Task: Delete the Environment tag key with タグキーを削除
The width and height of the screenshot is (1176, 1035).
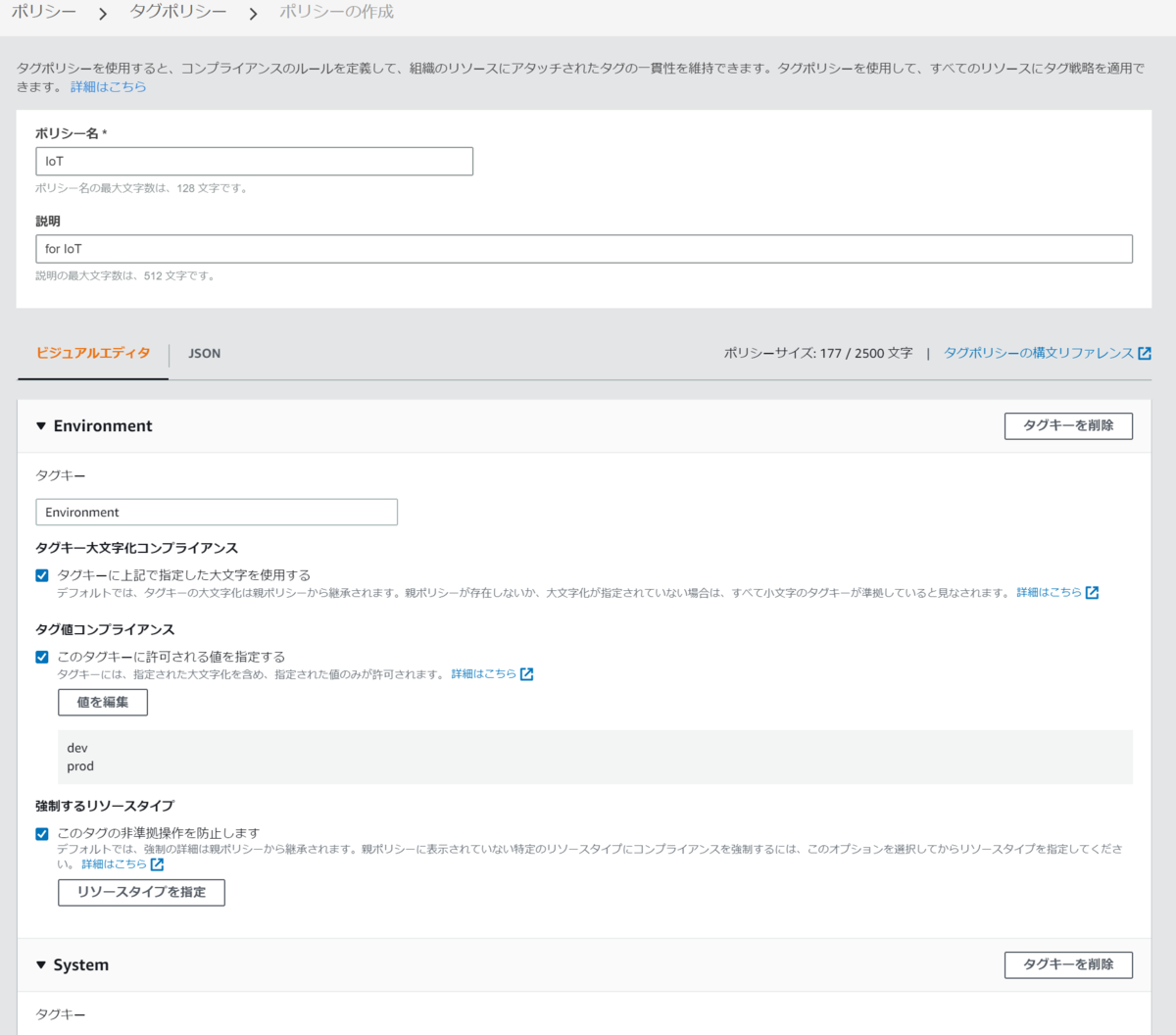Action: click(x=1068, y=425)
